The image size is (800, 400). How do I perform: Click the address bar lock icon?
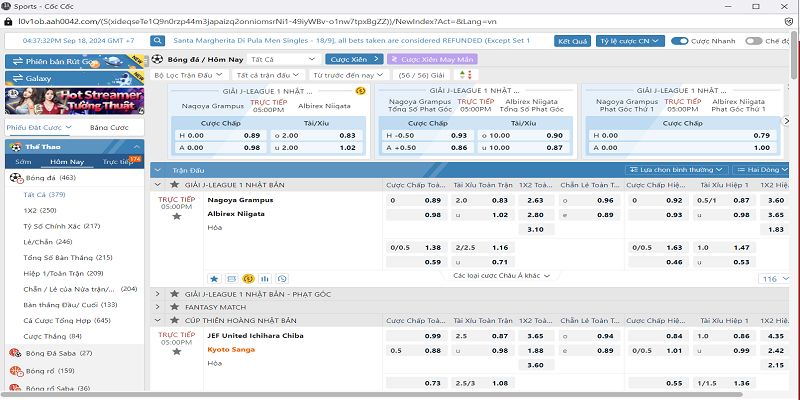8,21
